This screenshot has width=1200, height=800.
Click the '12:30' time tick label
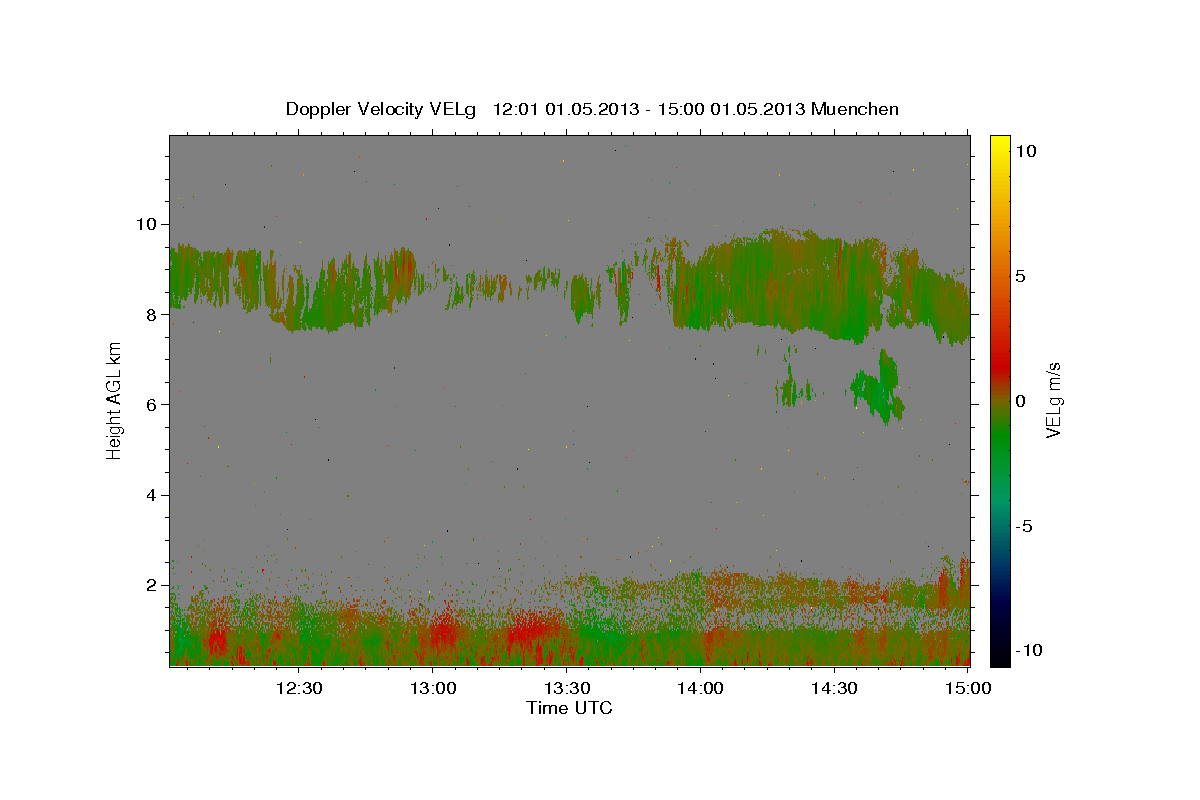click(299, 688)
